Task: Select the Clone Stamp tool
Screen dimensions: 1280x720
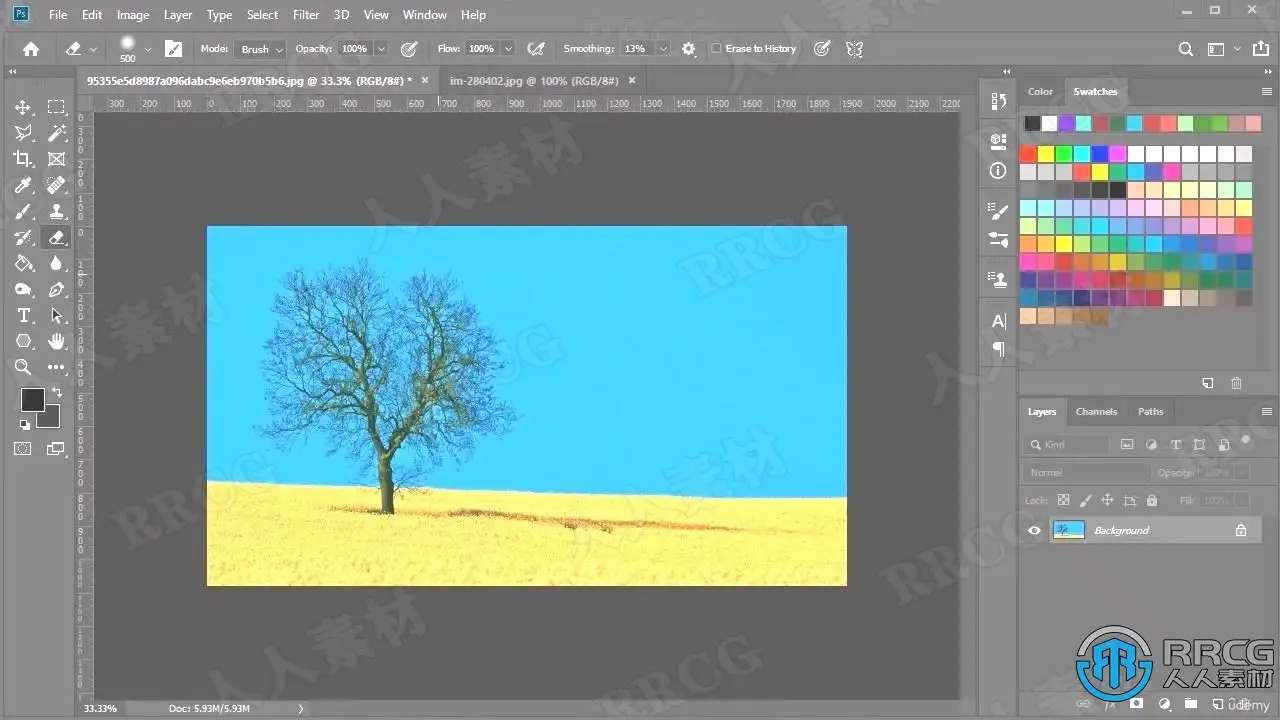Action: click(57, 211)
